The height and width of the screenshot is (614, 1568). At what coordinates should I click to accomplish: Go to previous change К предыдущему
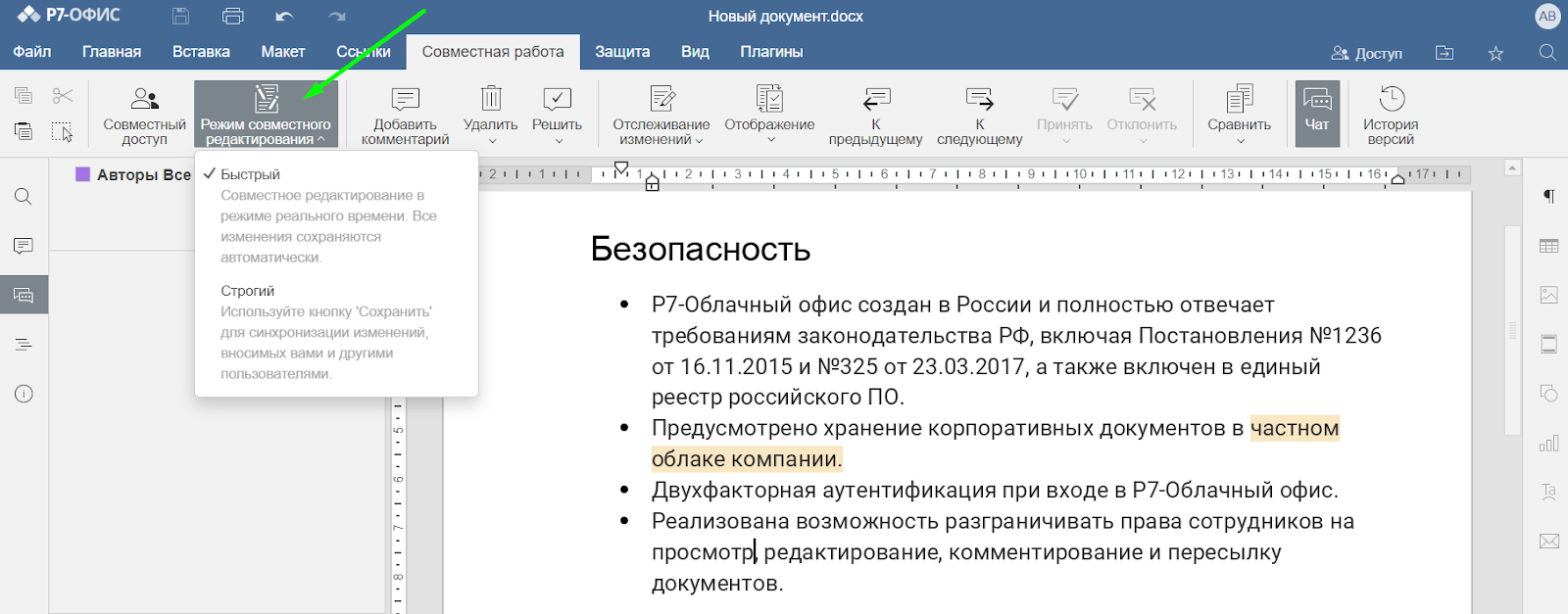coord(875,115)
